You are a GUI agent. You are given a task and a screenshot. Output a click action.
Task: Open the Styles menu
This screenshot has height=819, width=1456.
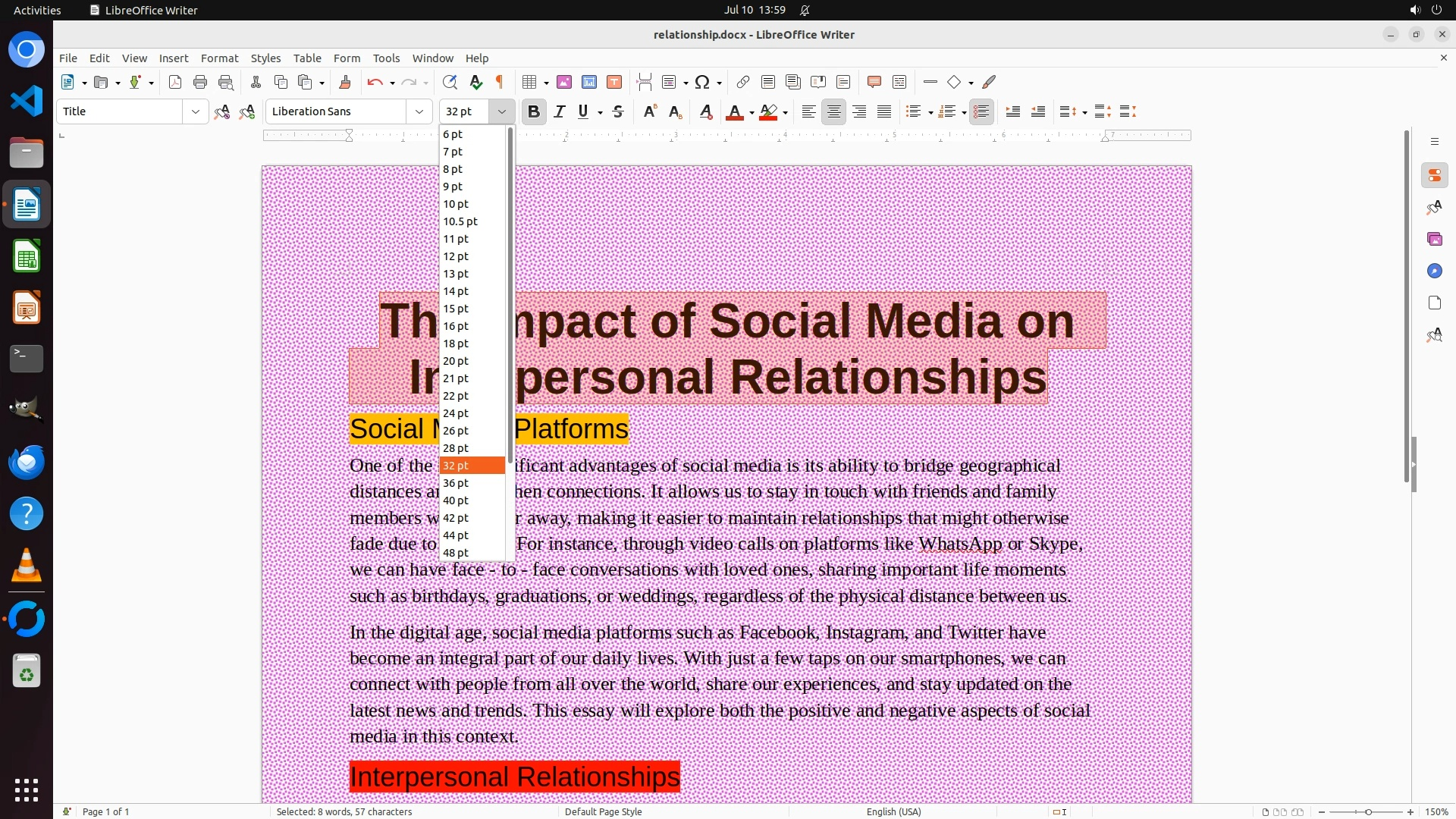pyautogui.click(x=265, y=58)
